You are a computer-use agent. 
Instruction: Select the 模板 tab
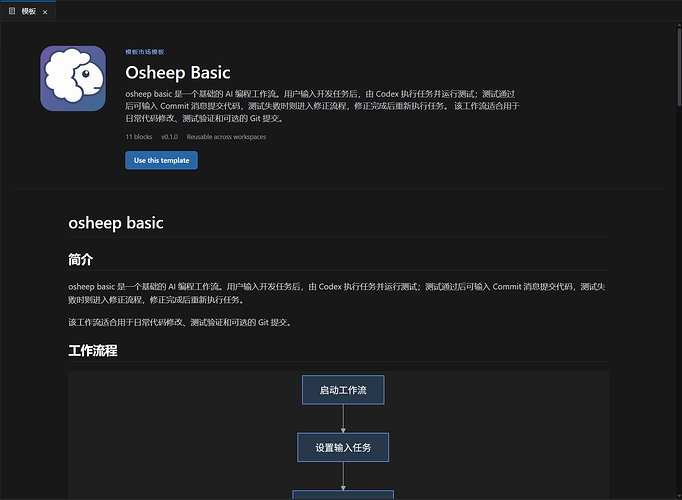pyautogui.click(x=28, y=11)
